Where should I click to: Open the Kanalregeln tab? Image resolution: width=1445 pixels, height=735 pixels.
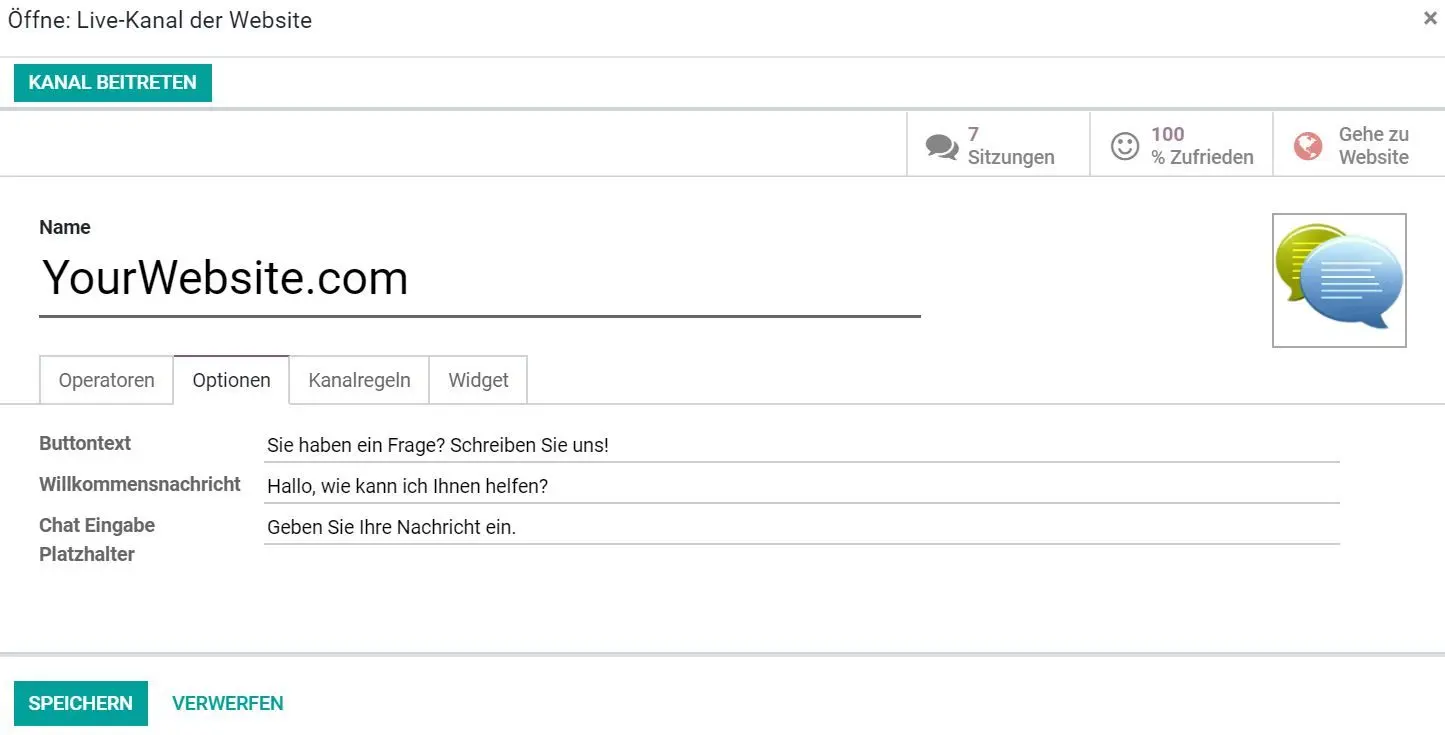click(359, 380)
